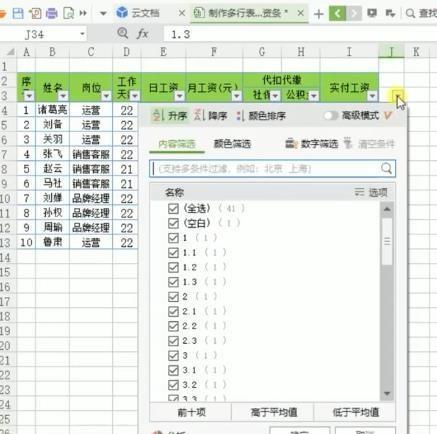Viewport: 437px width, 434px height.
Task: Expand more quick-access tools chevron
Action: point(83,13)
